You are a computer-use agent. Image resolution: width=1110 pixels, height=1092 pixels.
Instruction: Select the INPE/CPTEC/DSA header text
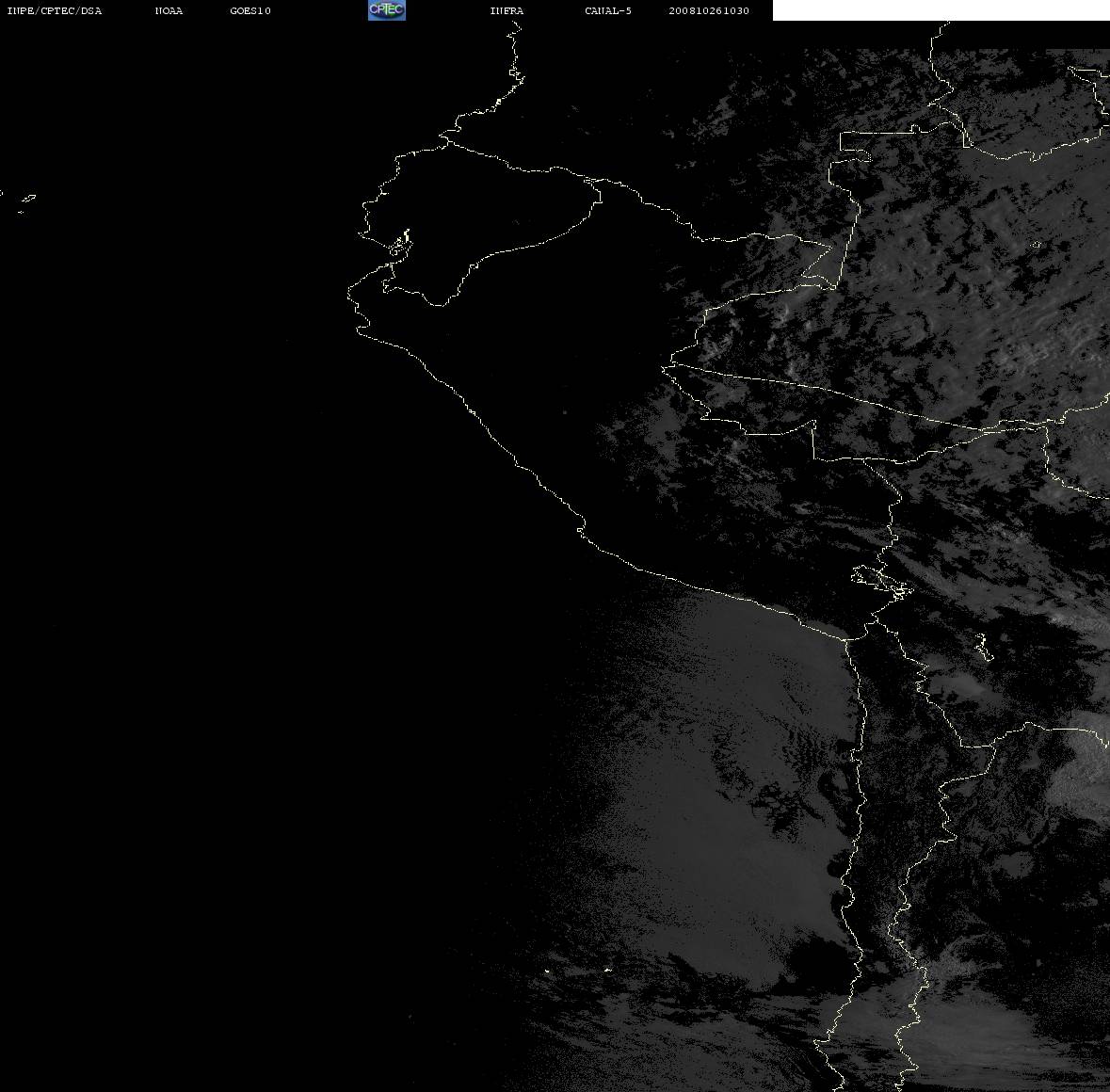click(55, 10)
